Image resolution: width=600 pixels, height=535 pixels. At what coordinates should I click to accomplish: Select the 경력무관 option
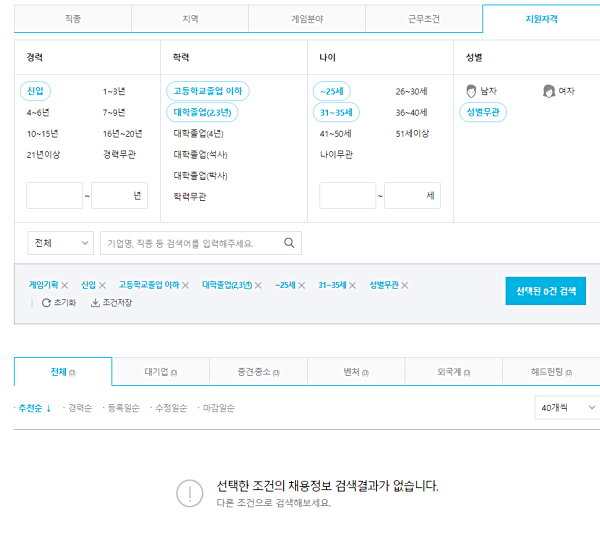coord(119,155)
